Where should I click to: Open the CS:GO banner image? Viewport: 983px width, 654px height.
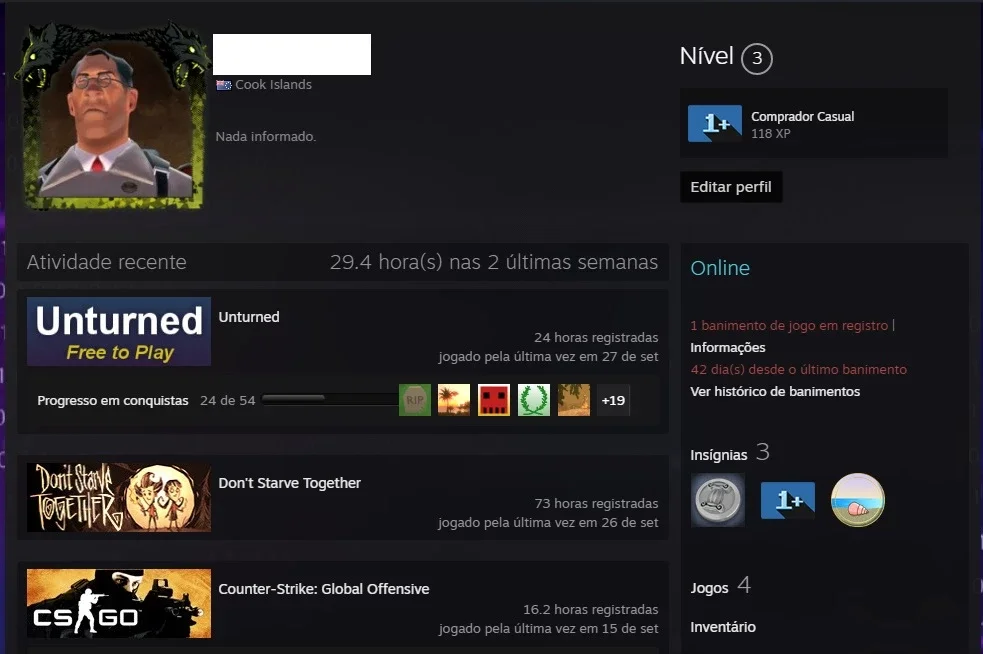[119, 603]
